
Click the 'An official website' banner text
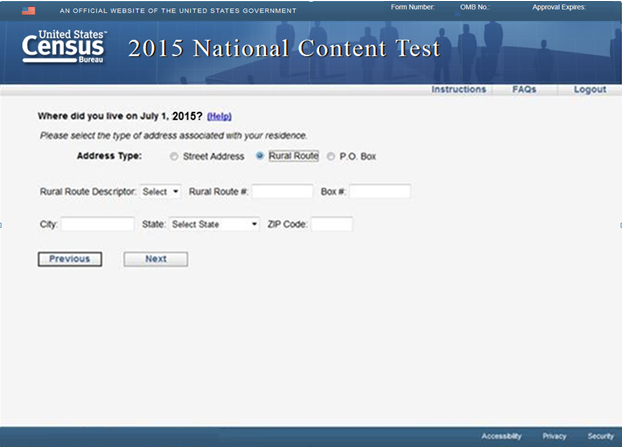click(x=178, y=11)
